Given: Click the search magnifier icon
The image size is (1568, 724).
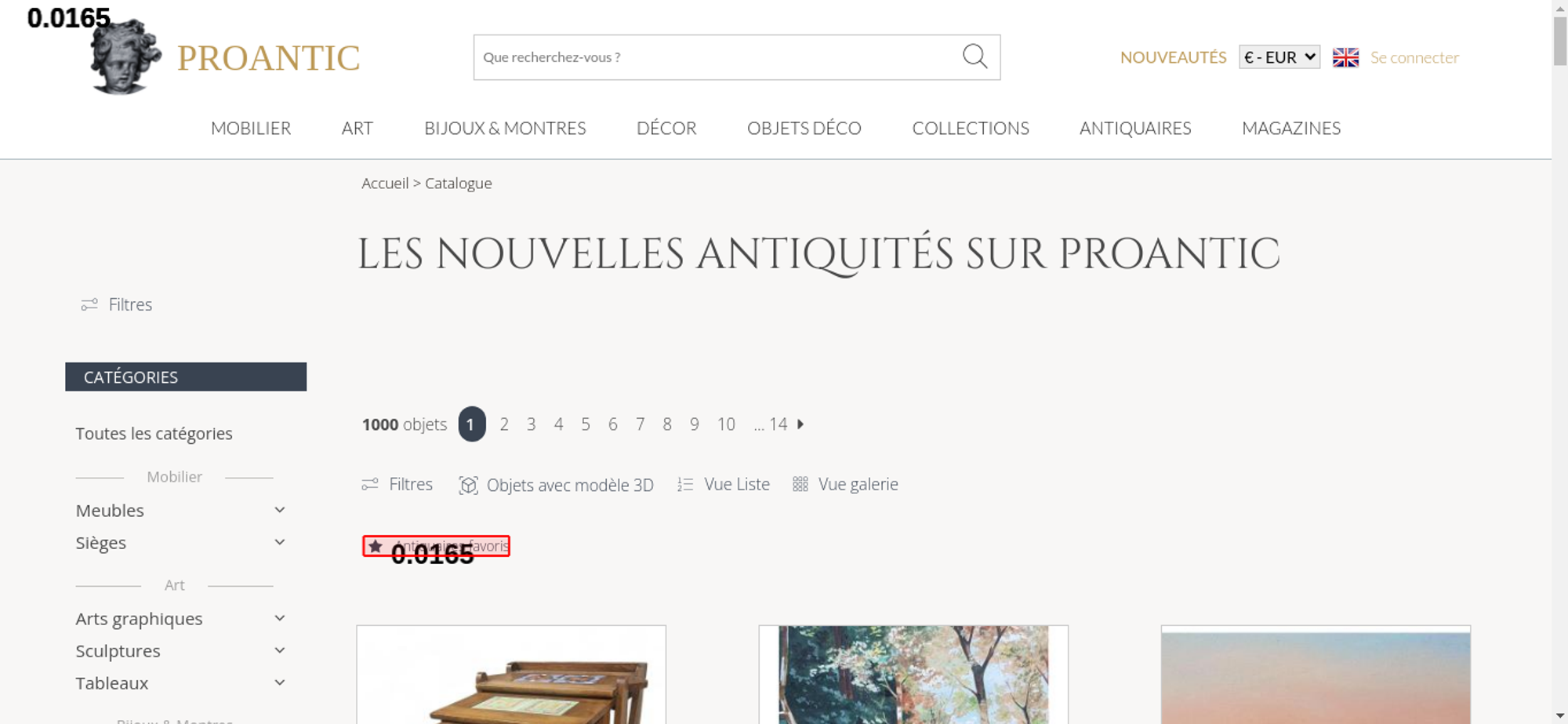Looking at the screenshot, I should click(975, 56).
